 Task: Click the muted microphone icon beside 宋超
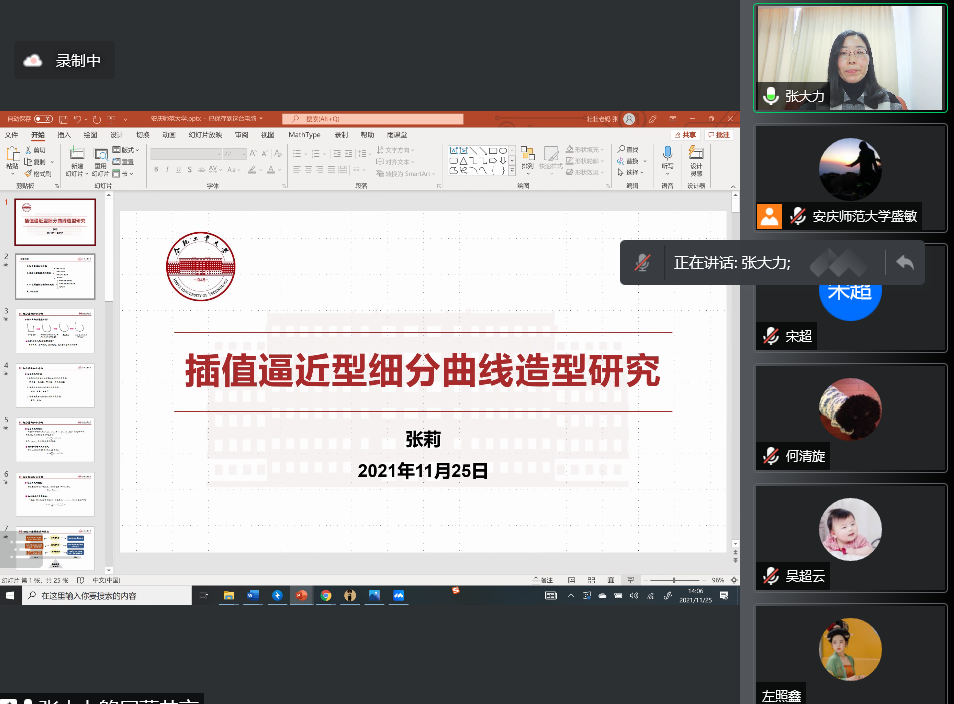[x=771, y=336]
